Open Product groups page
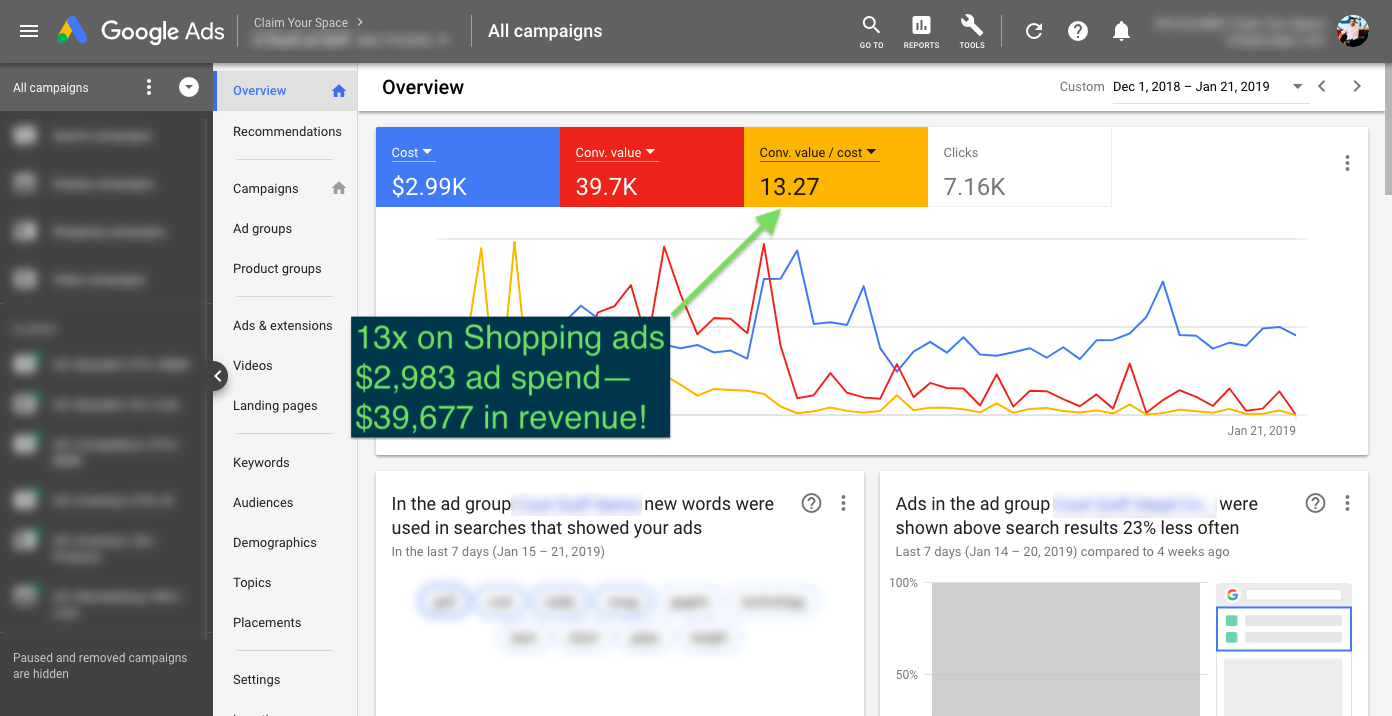Viewport: 1392px width, 716px height. 277,268
